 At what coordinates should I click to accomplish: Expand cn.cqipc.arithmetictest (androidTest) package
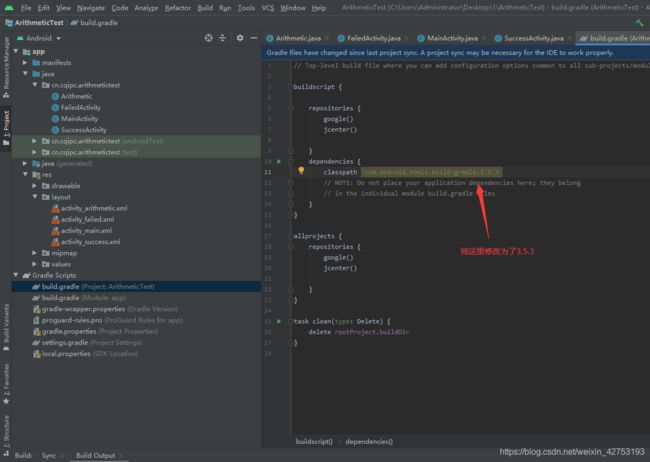click(35, 141)
